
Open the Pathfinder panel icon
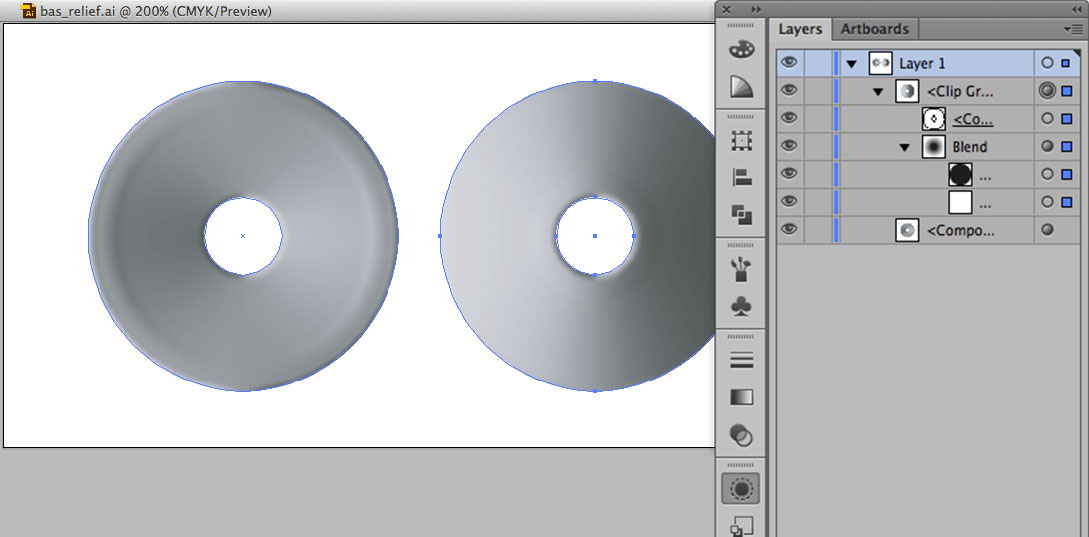tap(742, 214)
